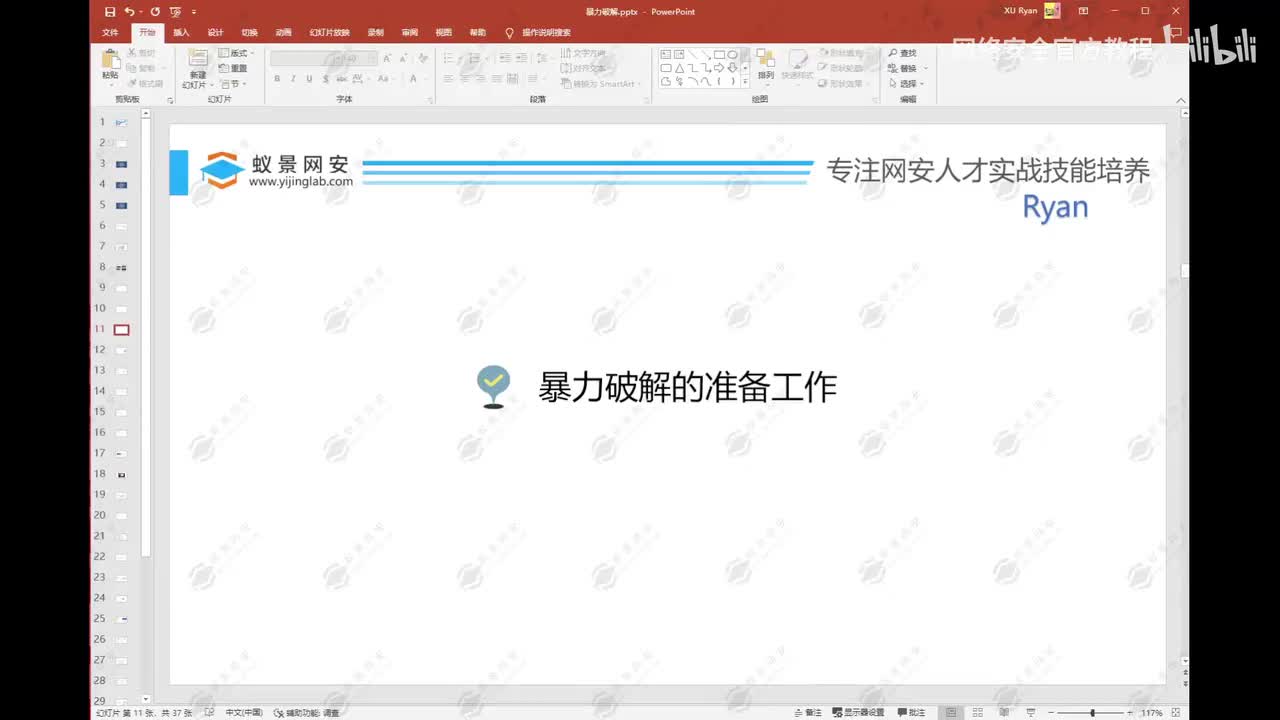Switch to slide sorter view
The height and width of the screenshot is (720, 1280).
pyautogui.click(x=977, y=713)
